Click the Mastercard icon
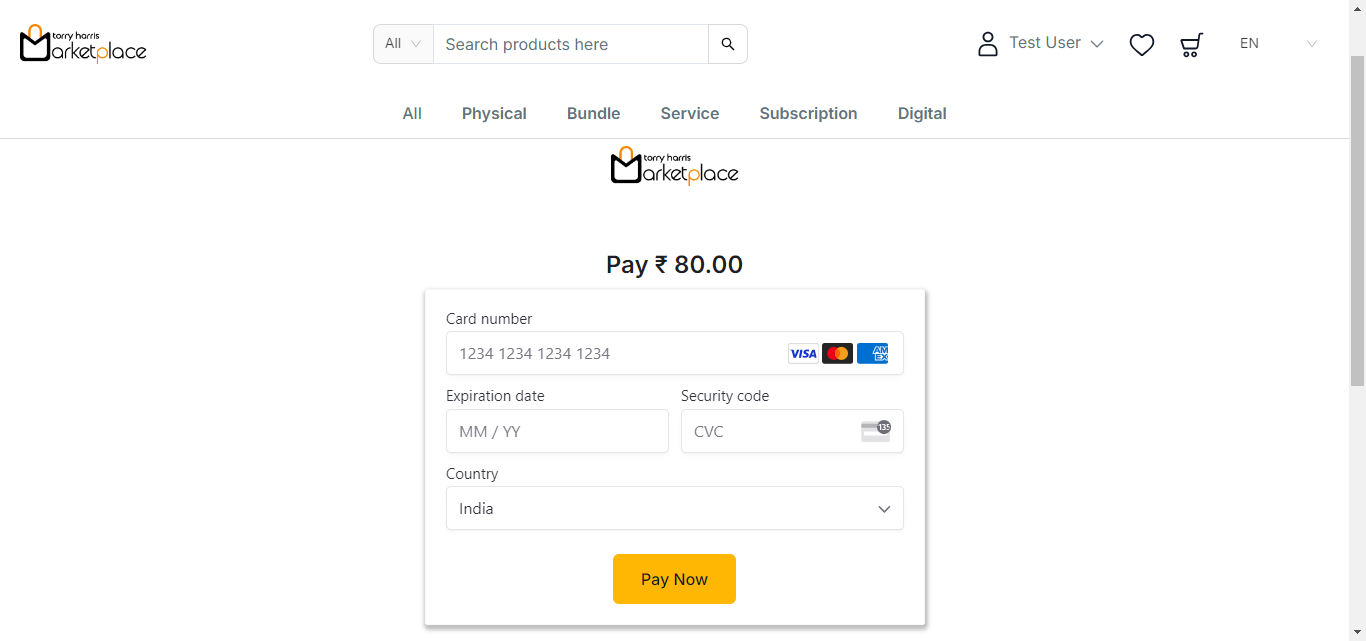The height and width of the screenshot is (641, 1366). (837, 353)
